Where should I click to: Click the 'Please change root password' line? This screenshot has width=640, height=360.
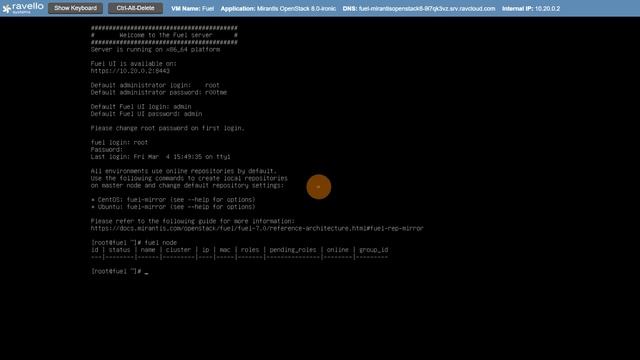click(x=168, y=128)
